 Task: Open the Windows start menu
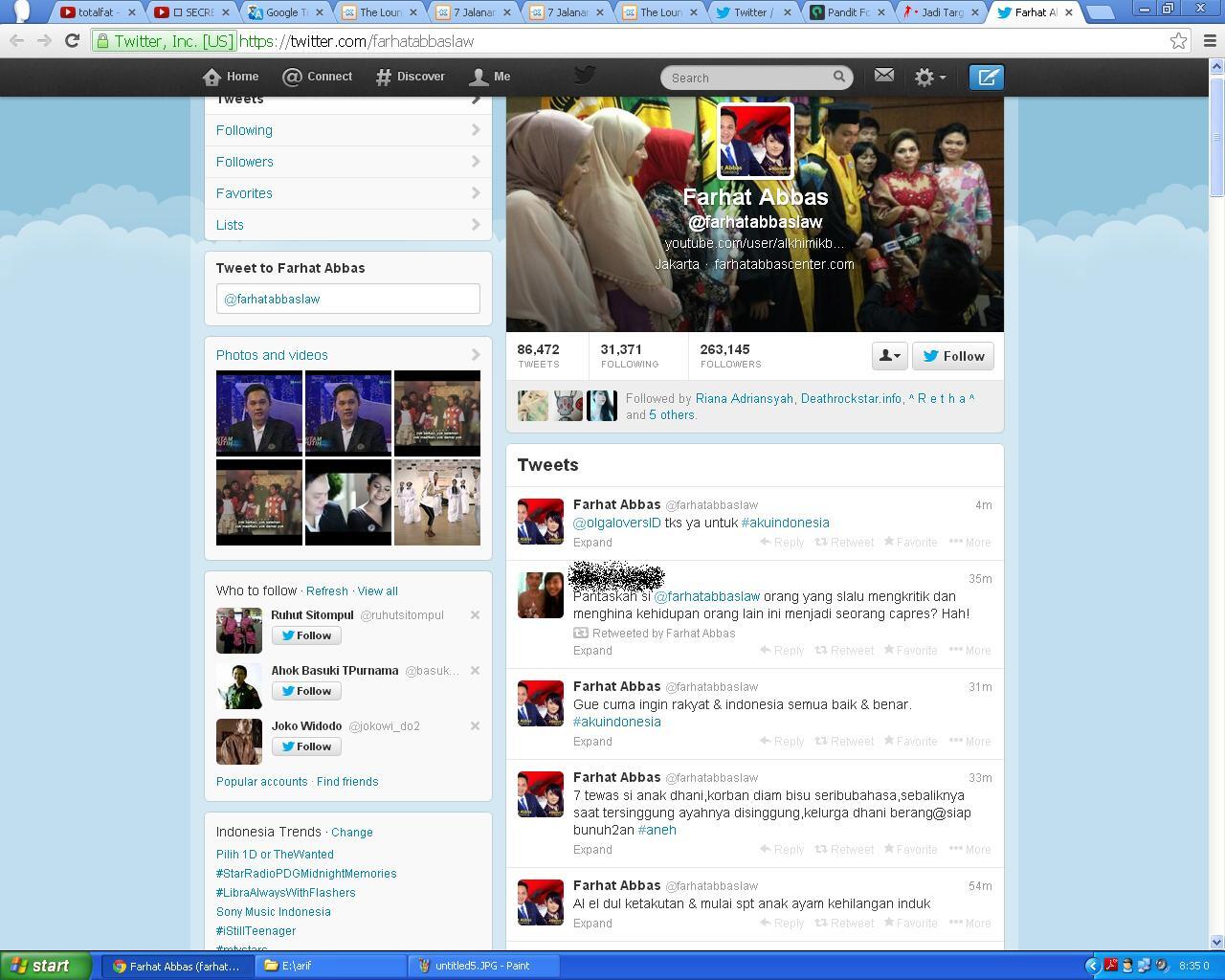(x=45, y=966)
